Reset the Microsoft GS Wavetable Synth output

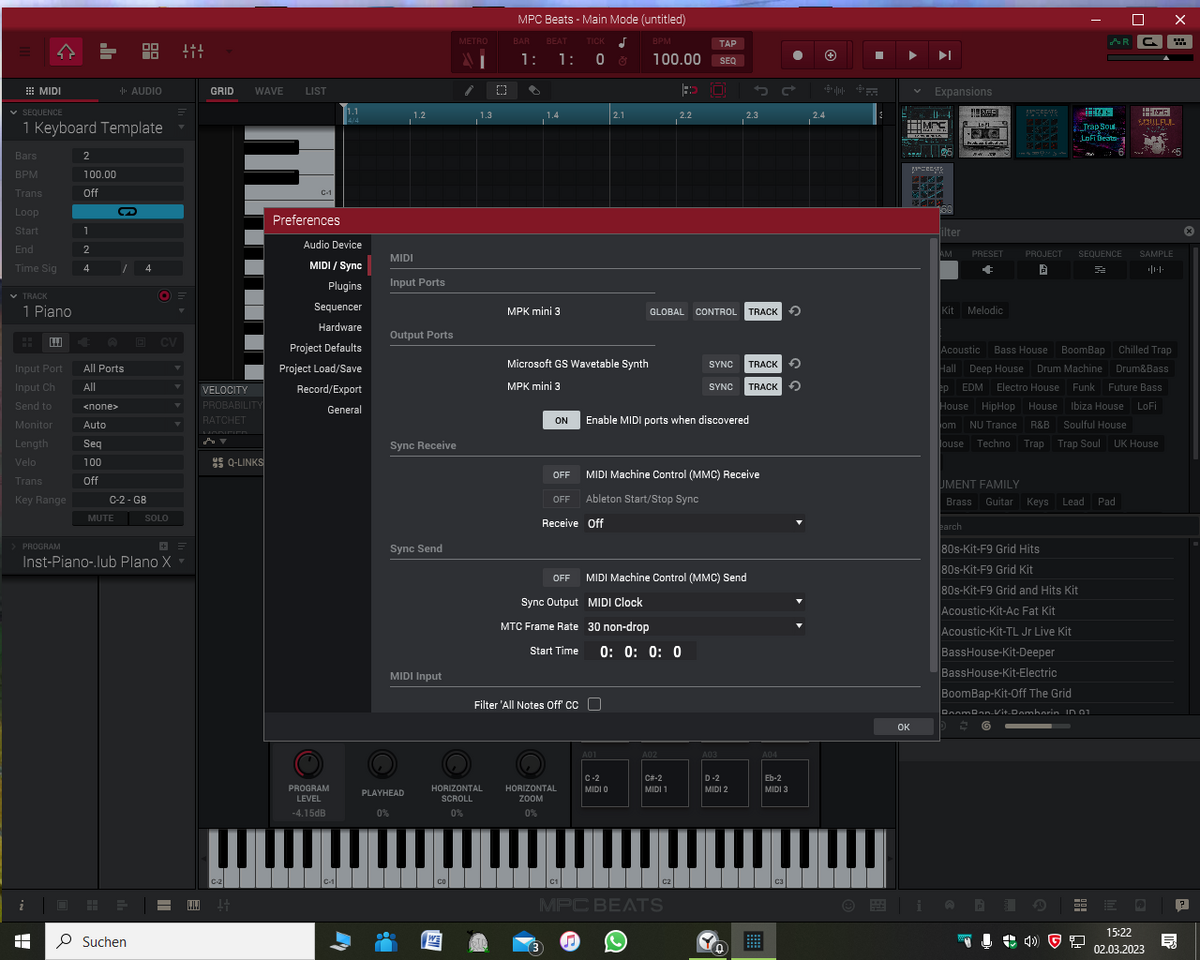tap(795, 364)
